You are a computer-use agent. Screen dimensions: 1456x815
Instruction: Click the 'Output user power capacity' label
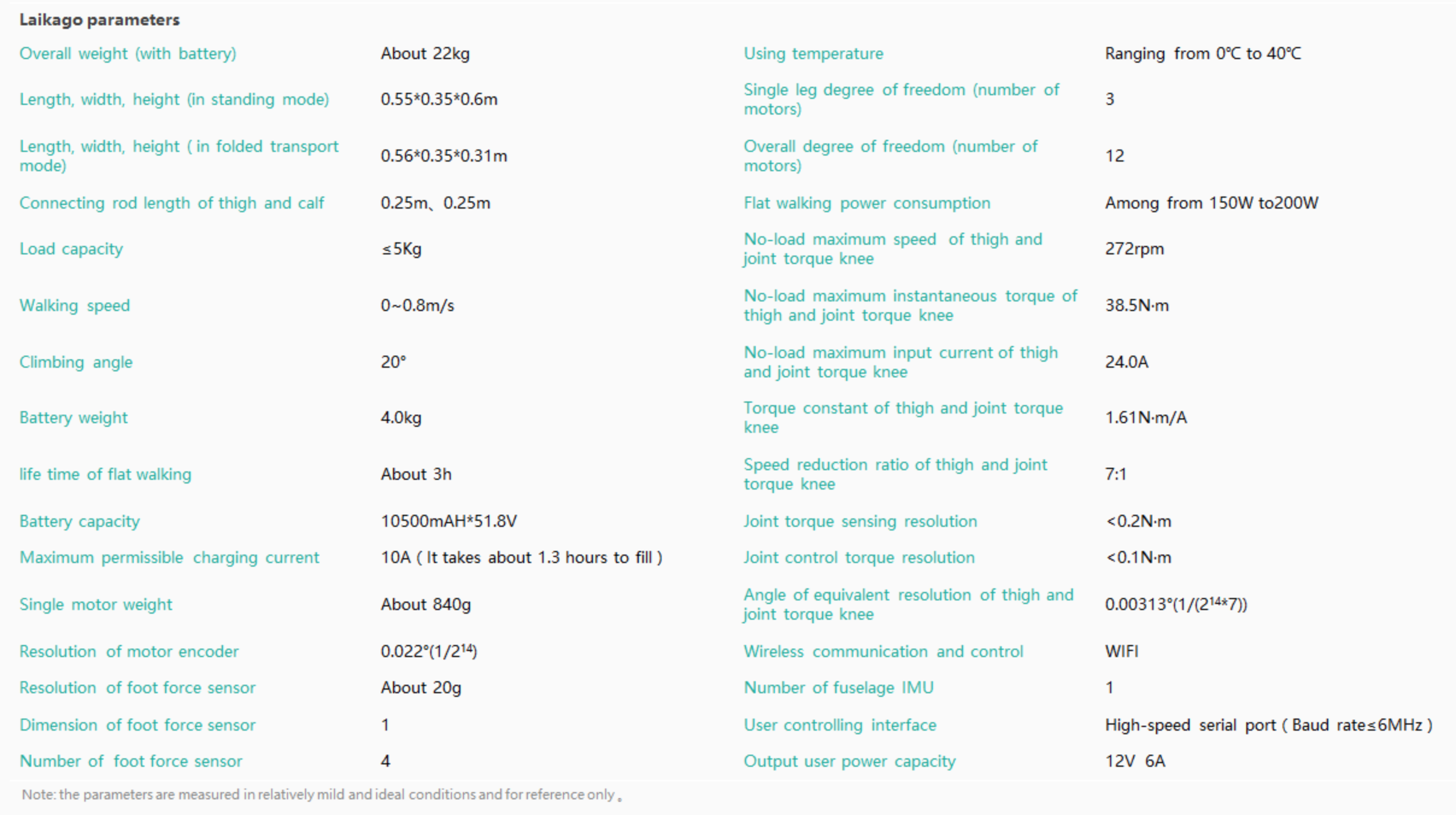click(x=849, y=761)
